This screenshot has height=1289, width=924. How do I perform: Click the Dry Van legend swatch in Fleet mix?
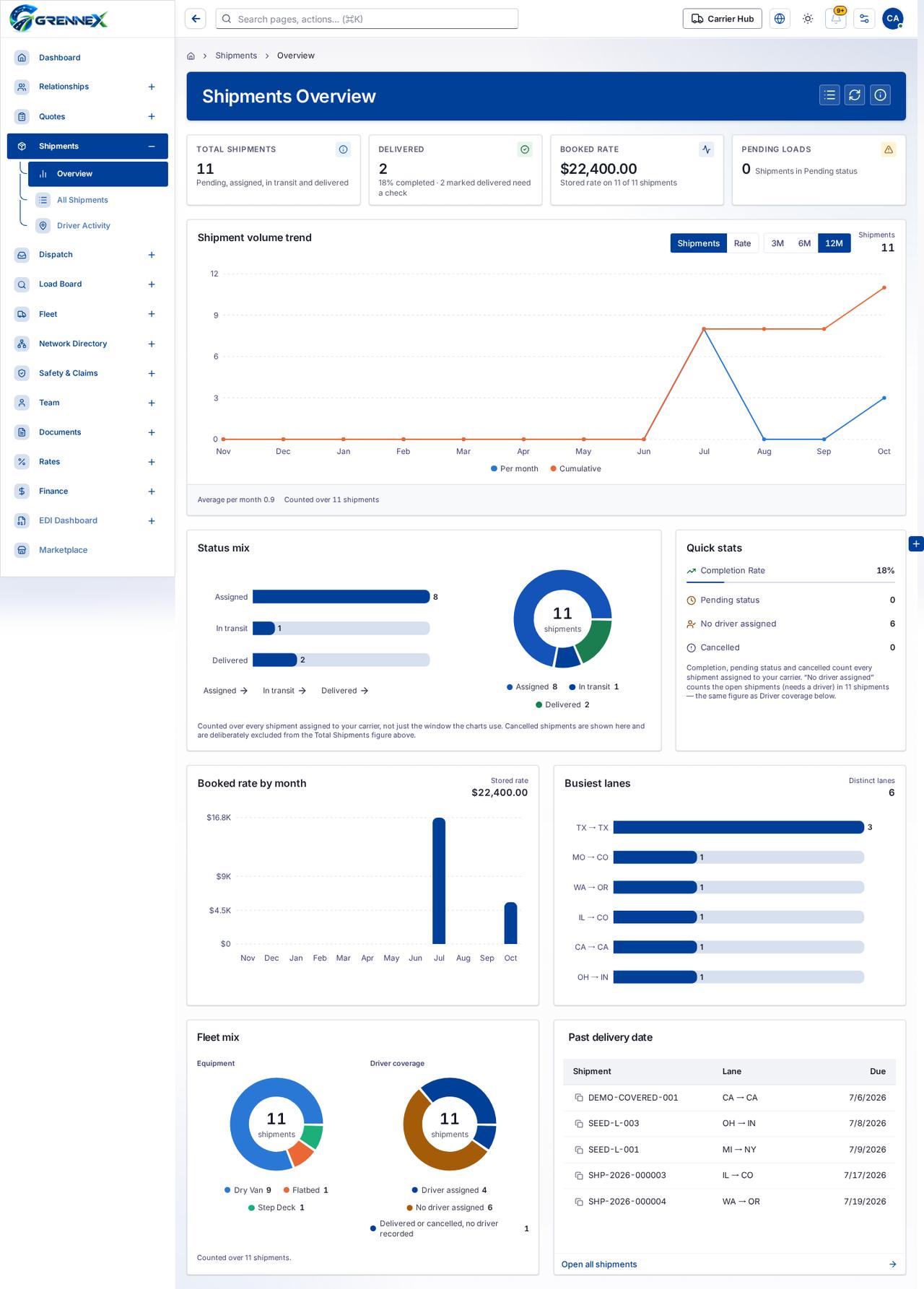[227, 1190]
